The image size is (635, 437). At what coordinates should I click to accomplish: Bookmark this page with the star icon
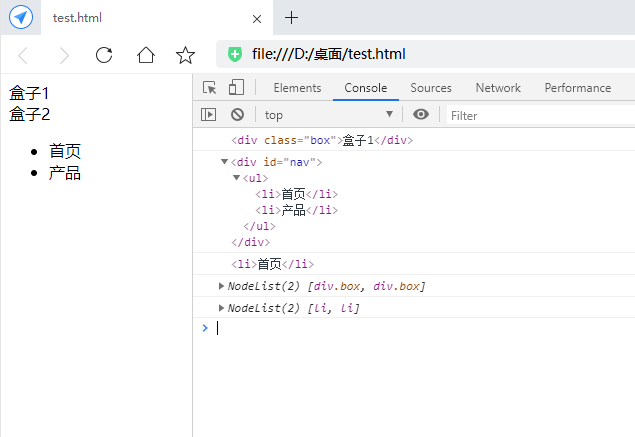[185, 55]
